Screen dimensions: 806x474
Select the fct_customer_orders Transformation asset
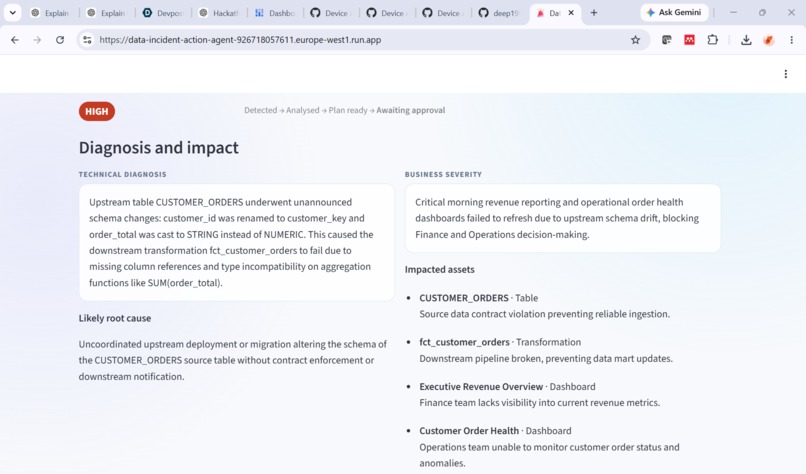500,342
